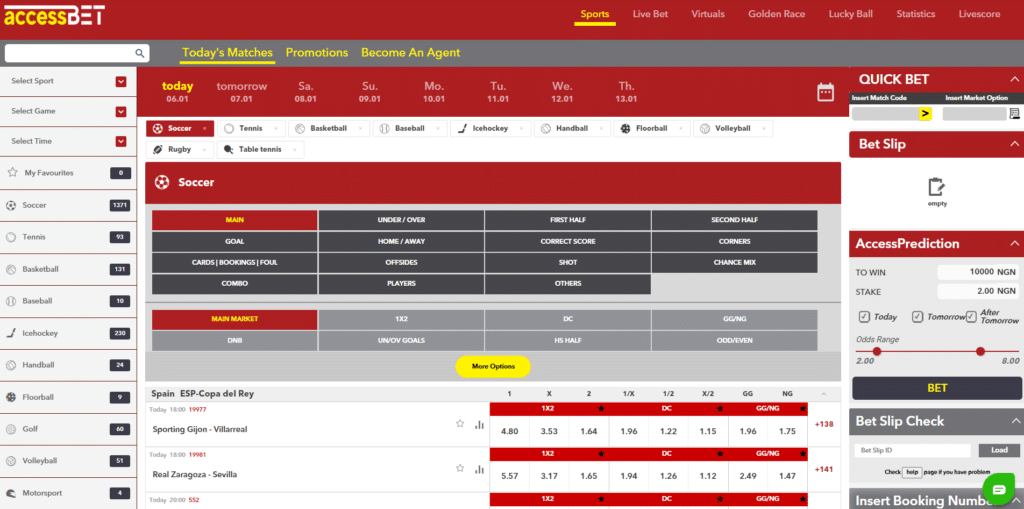Click the maximum odds slider handle
Viewport: 1024px width, 509px height.
980,352
